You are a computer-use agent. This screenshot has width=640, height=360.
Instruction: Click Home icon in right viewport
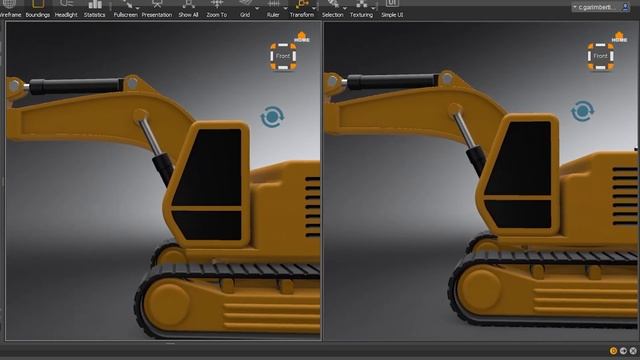(619, 37)
